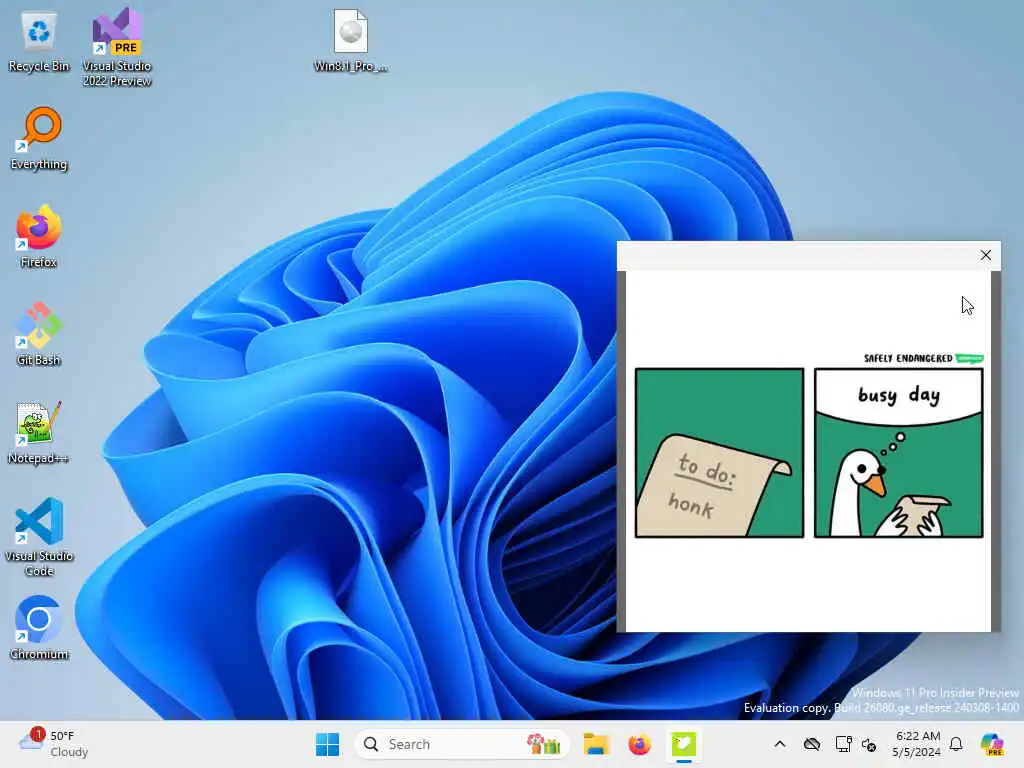Image resolution: width=1024 pixels, height=768 pixels.
Task: Open File Explorer from the taskbar
Action: pos(596,744)
